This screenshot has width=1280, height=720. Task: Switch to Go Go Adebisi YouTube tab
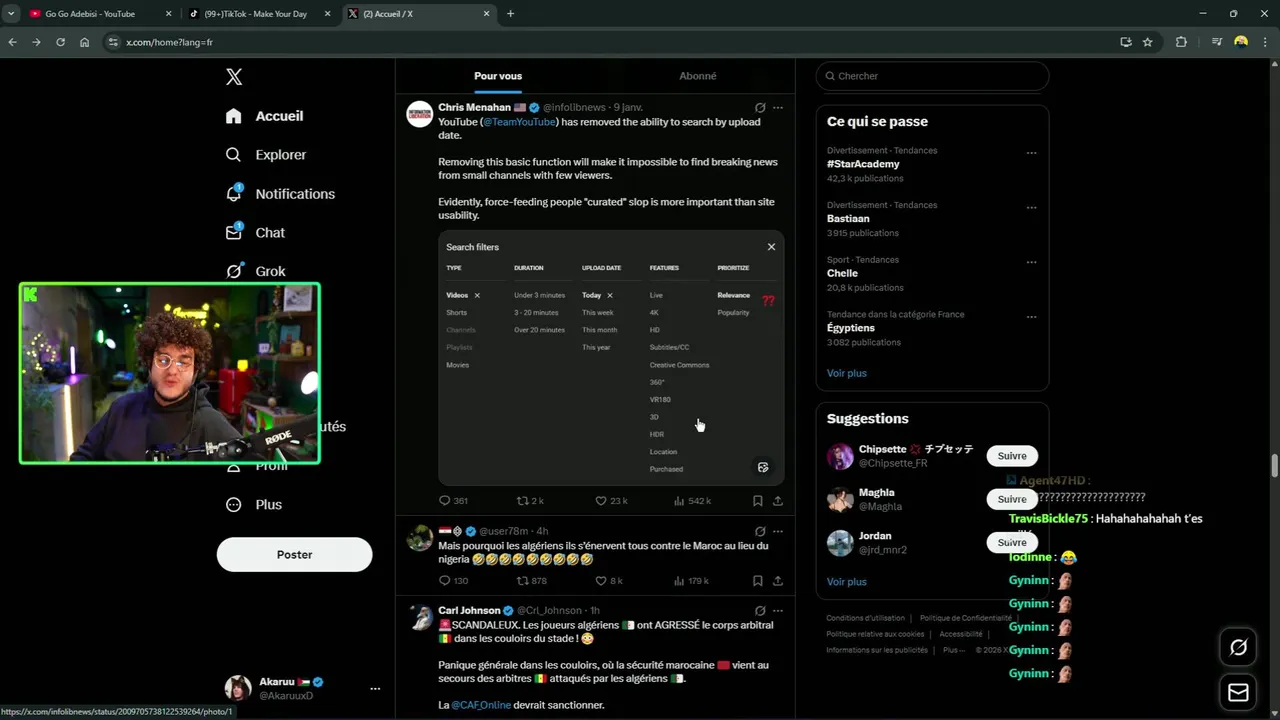tap(100, 14)
